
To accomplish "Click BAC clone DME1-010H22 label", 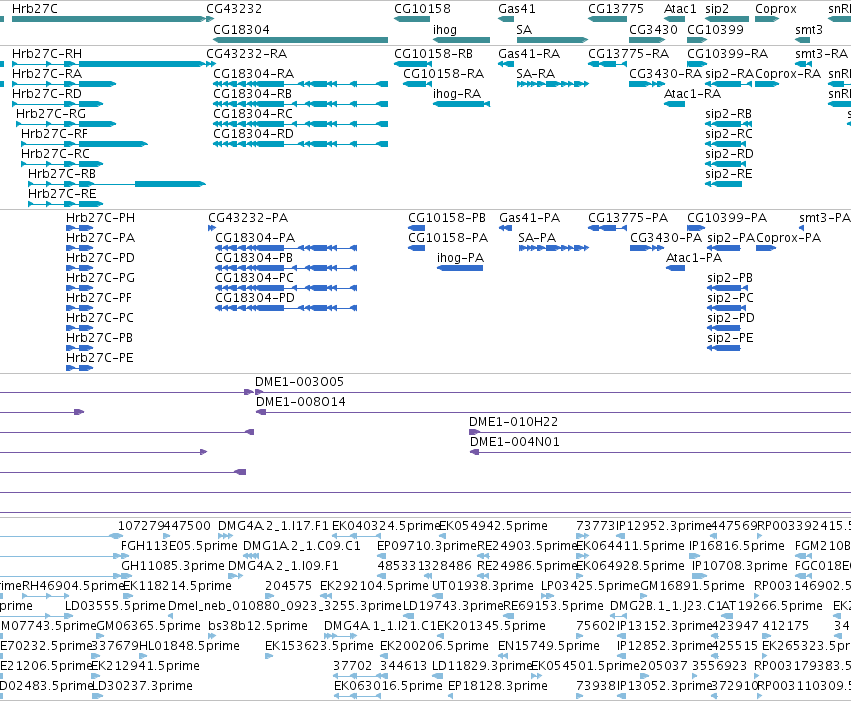I will 513,422.
